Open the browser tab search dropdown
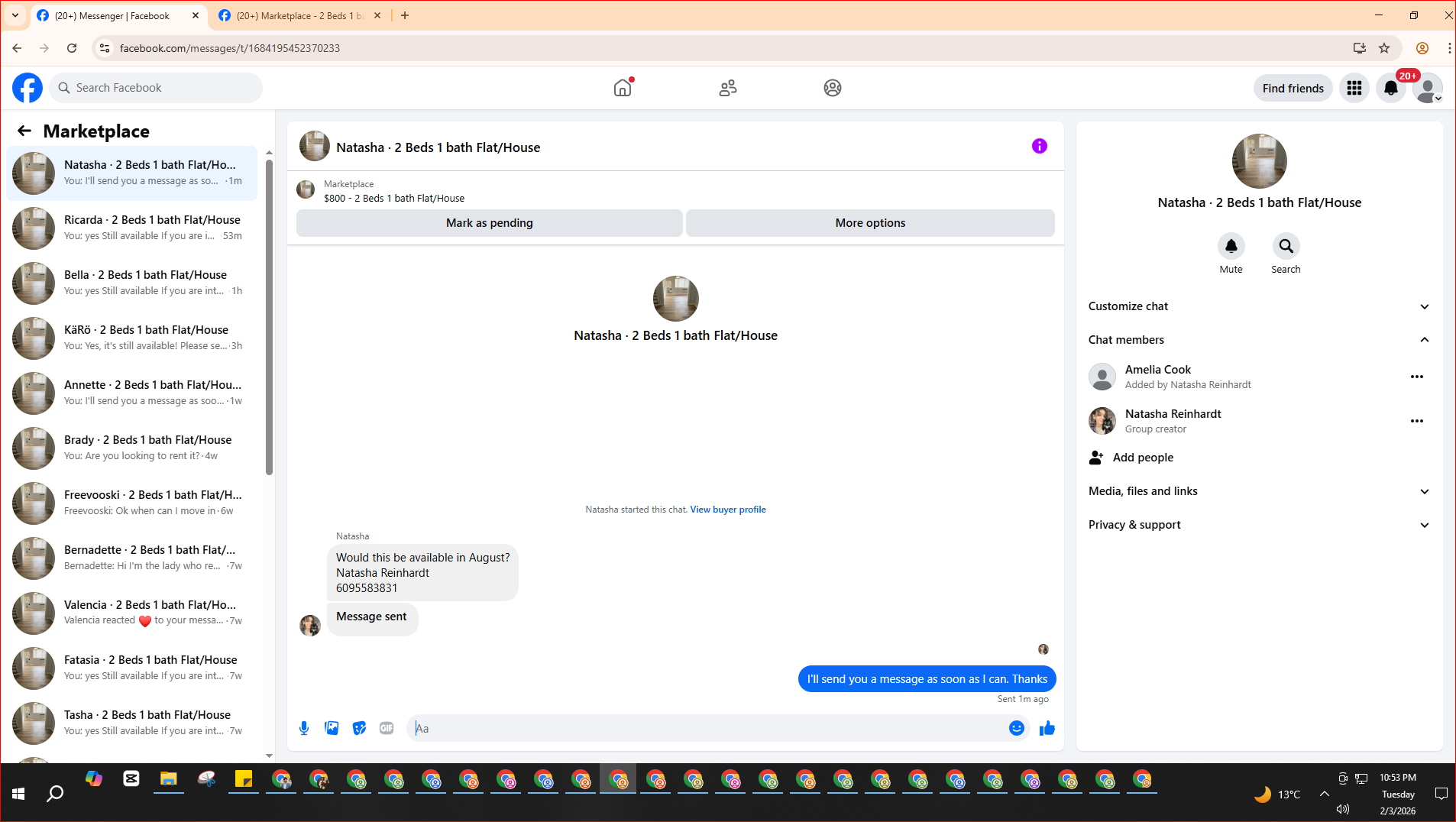 (x=15, y=15)
